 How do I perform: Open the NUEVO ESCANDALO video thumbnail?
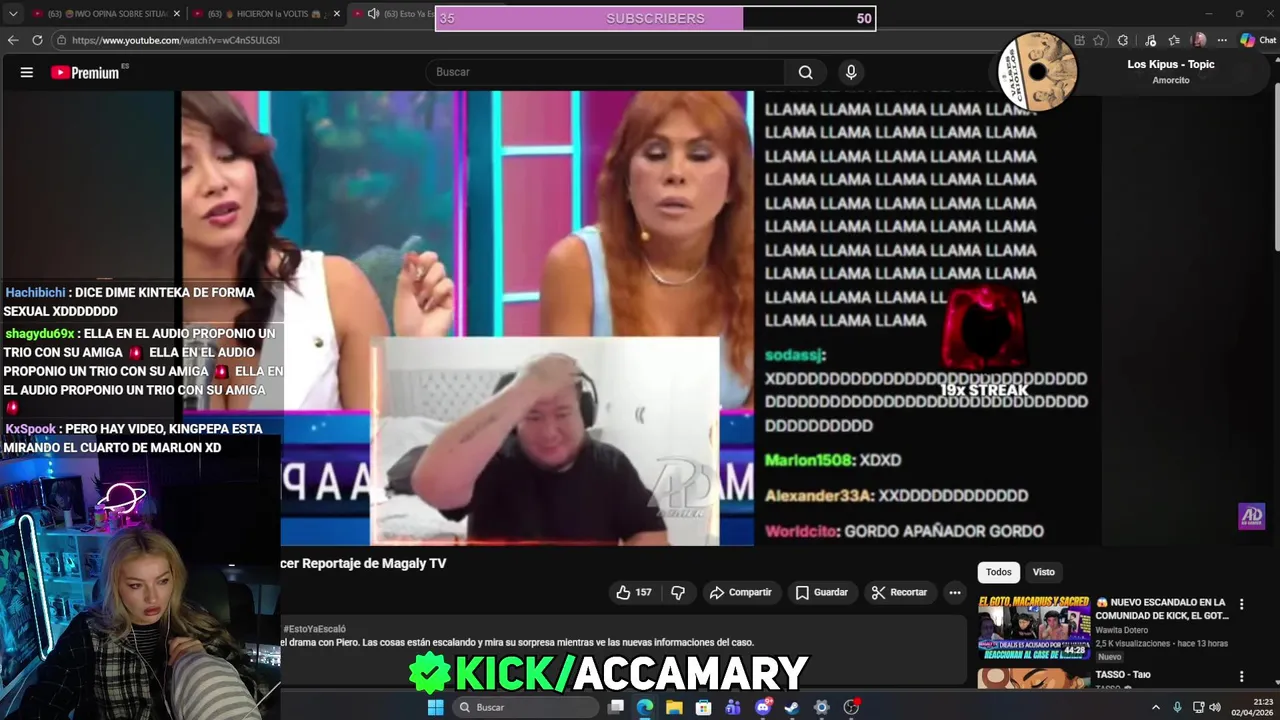coord(1034,628)
